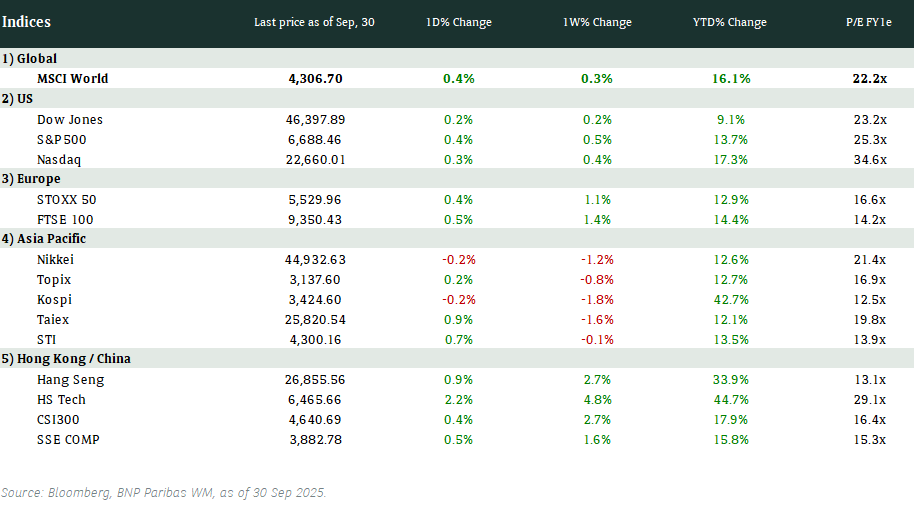Click the SSE COMP last price value

(x=315, y=439)
